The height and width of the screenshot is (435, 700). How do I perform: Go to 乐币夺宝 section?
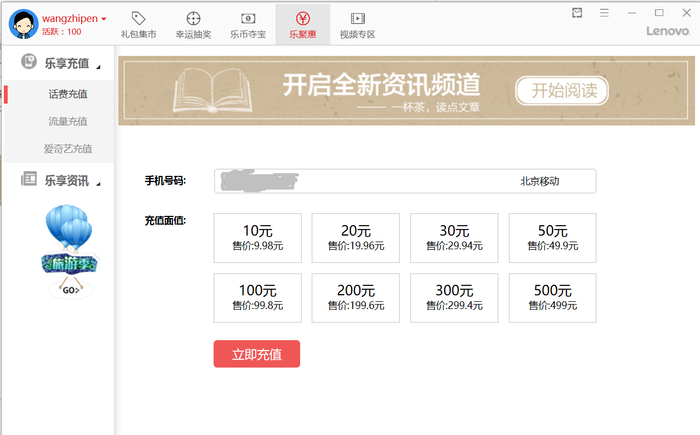tap(248, 24)
